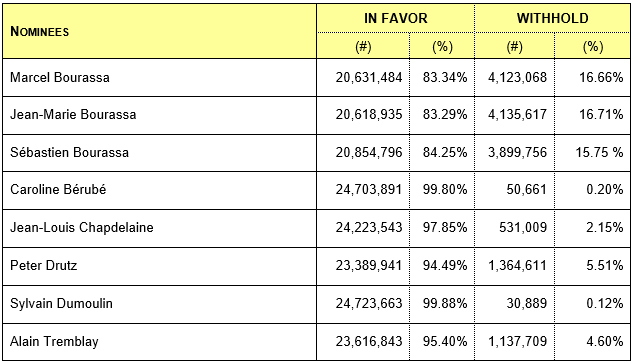
Task: Select the Sylvain Dumoulin name cell
Action: [x=159, y=304]
